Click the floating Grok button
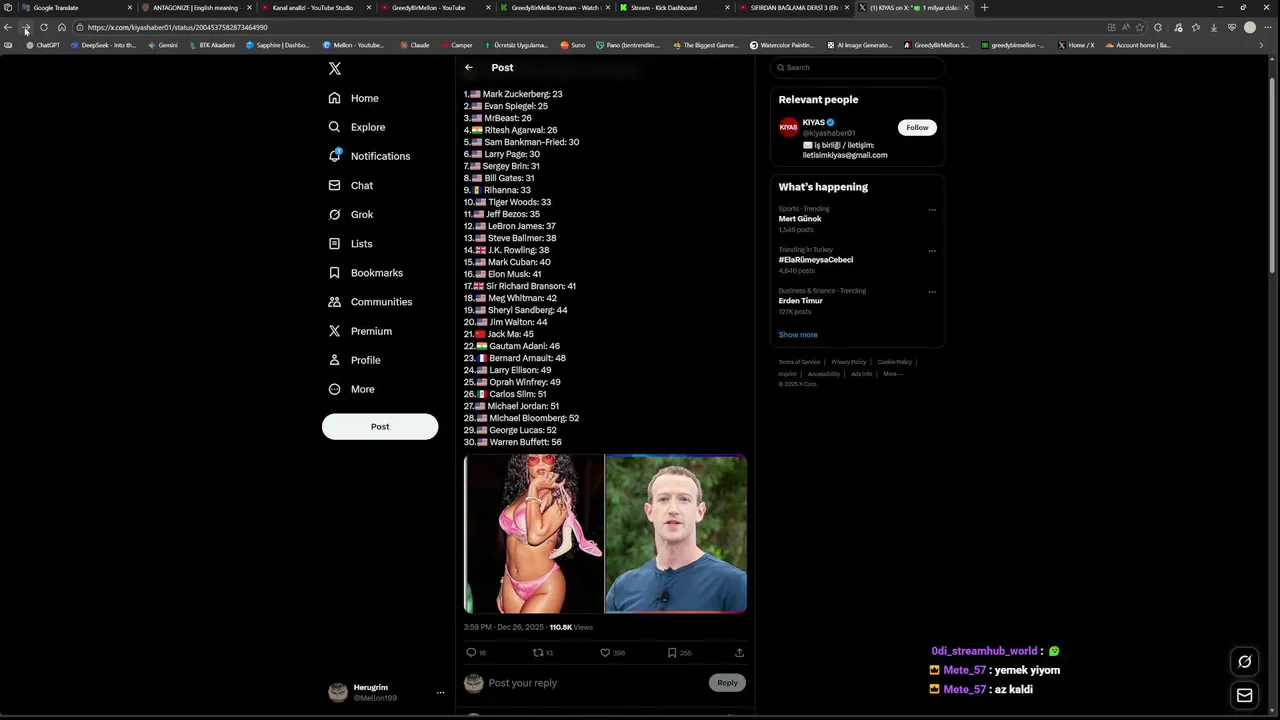 (1245, 661)
